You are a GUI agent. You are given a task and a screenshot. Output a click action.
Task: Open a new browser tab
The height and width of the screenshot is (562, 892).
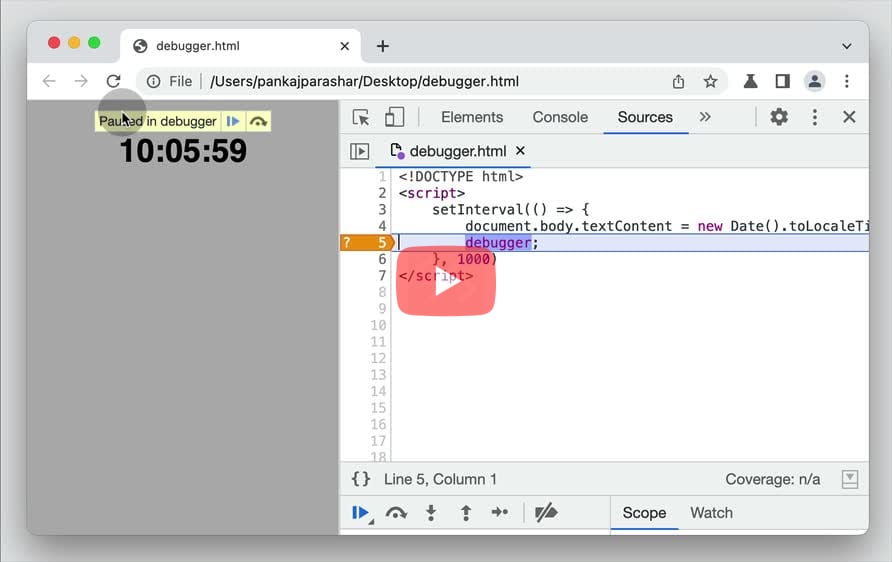click(x=383, y=46)
